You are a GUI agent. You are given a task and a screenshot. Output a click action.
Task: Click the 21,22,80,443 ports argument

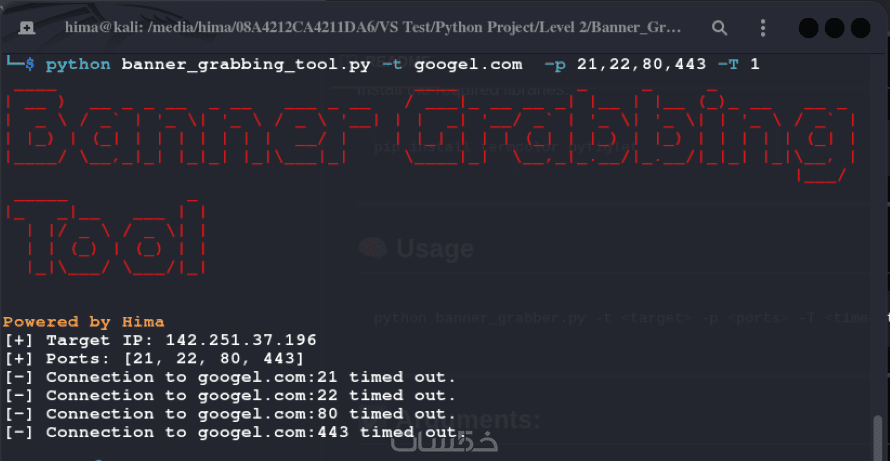[x=641, y=65]
